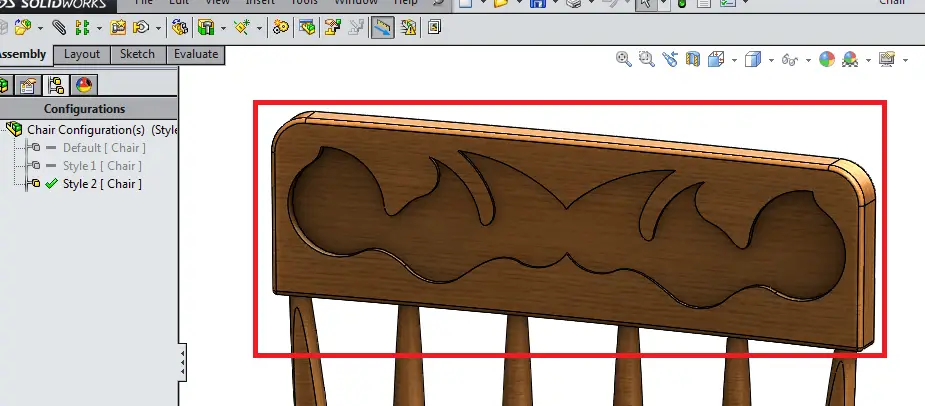Click the Apply Scene icon
The height and width of the screenshot is (406, 925).
pyautogui.click(x=850, y=58)
